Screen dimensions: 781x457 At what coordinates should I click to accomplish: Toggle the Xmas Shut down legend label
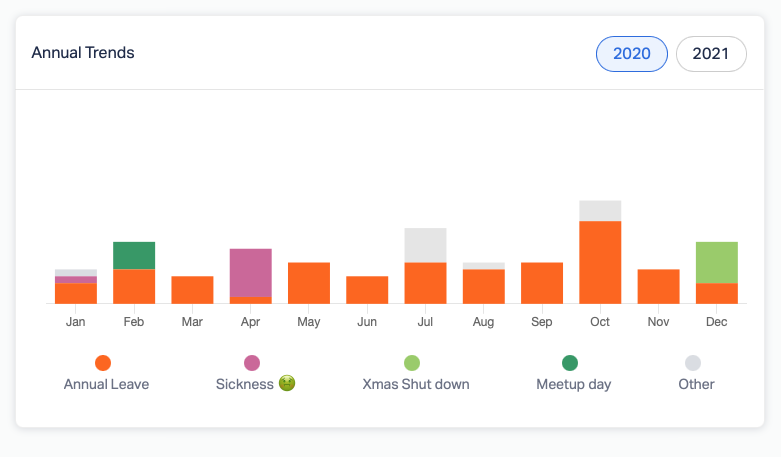pos(415,384)
